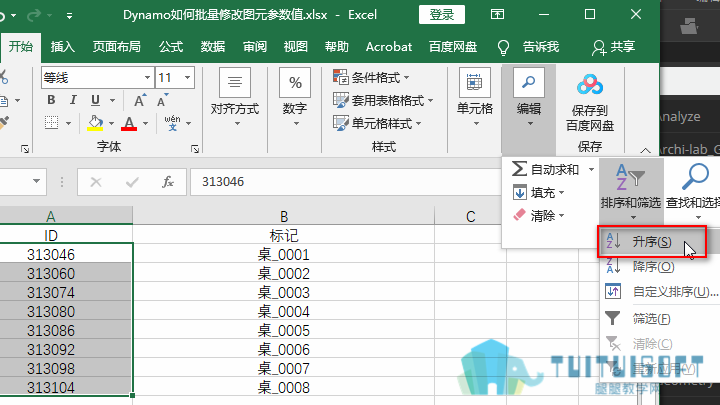The image size is (720, 405).
Task: Switch to the Page Layout (页面布局) tab
Action: [116, 47]
